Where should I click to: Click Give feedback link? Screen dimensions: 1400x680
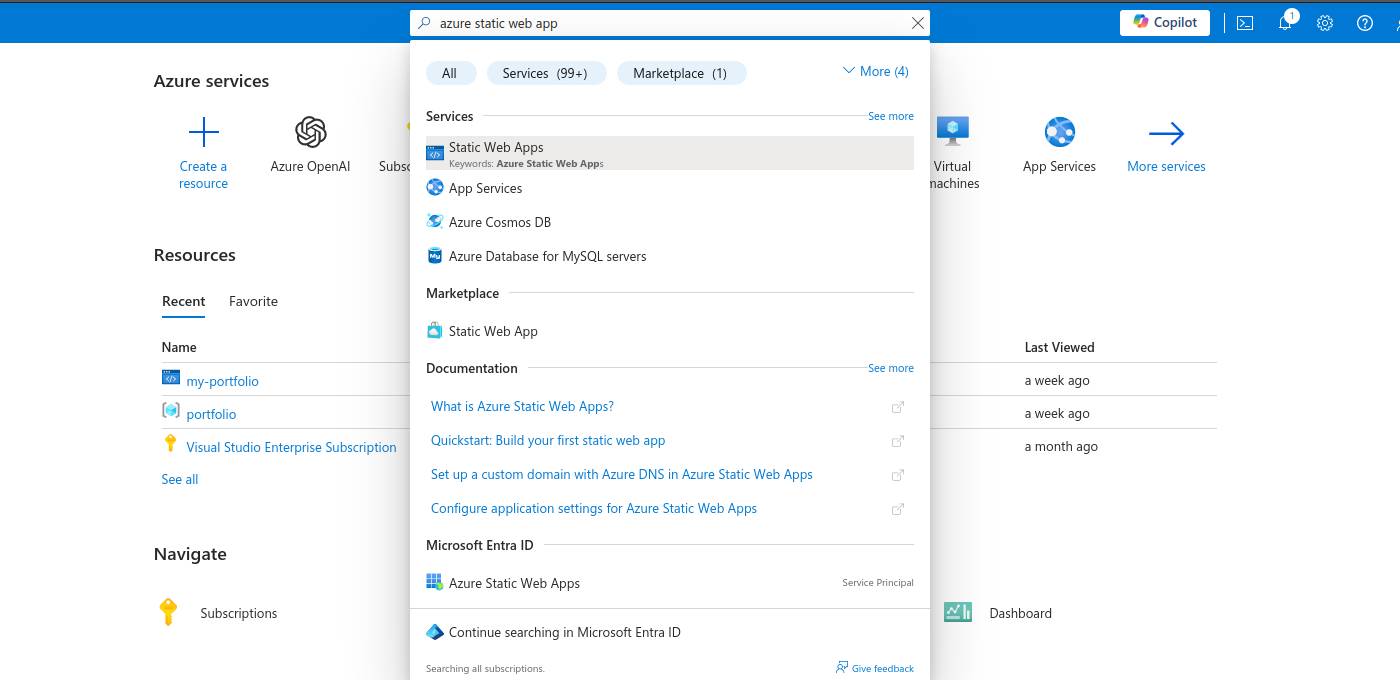click(x=874, y=668)
